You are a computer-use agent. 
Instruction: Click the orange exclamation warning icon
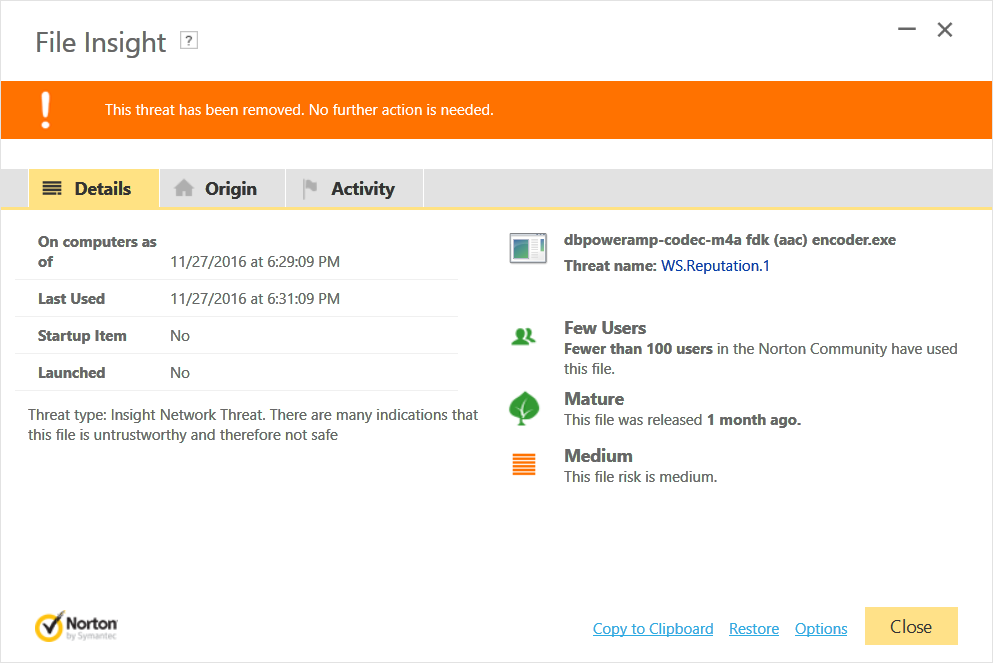(x=46, y=110)
